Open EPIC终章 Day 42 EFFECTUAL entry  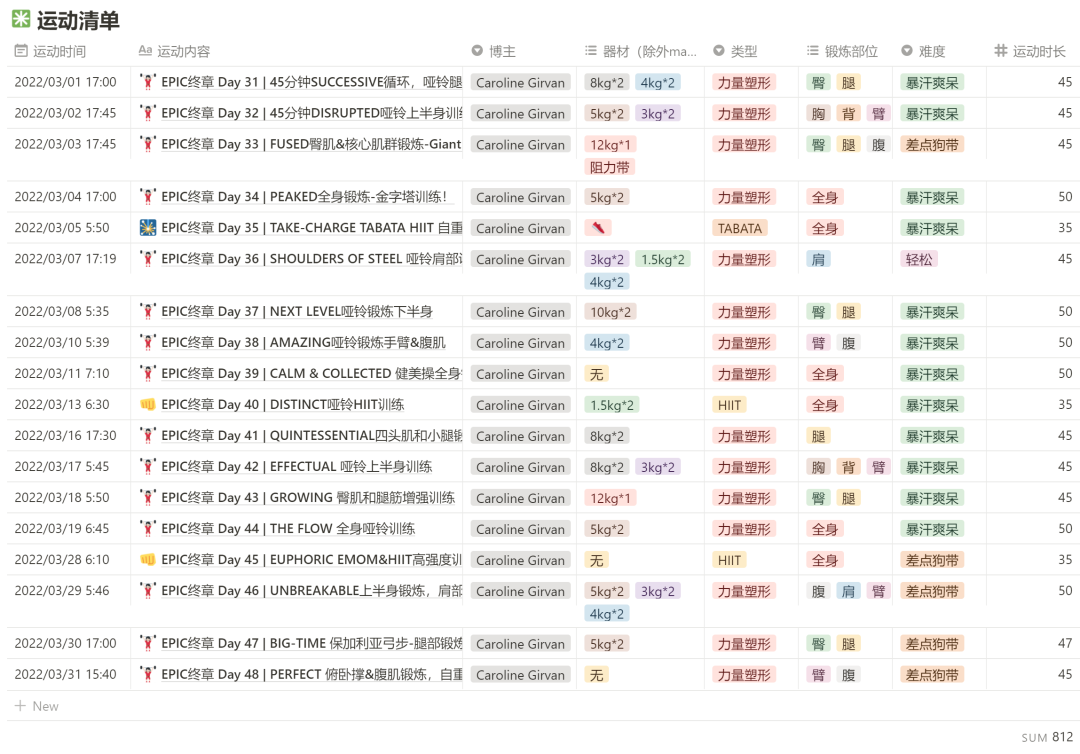pyautogui.click(x=297, y=467)
